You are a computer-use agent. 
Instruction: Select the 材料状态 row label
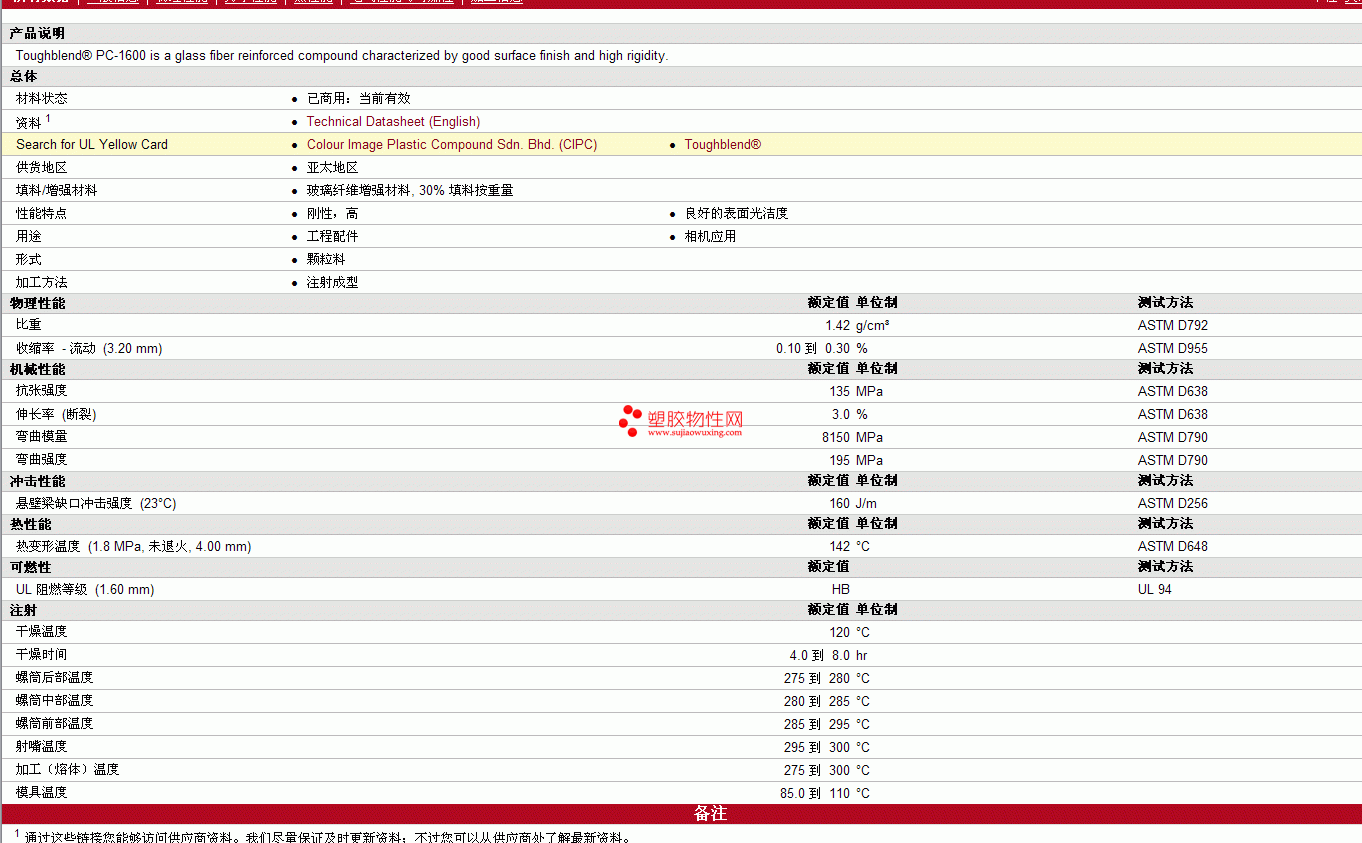click(42, 98)
